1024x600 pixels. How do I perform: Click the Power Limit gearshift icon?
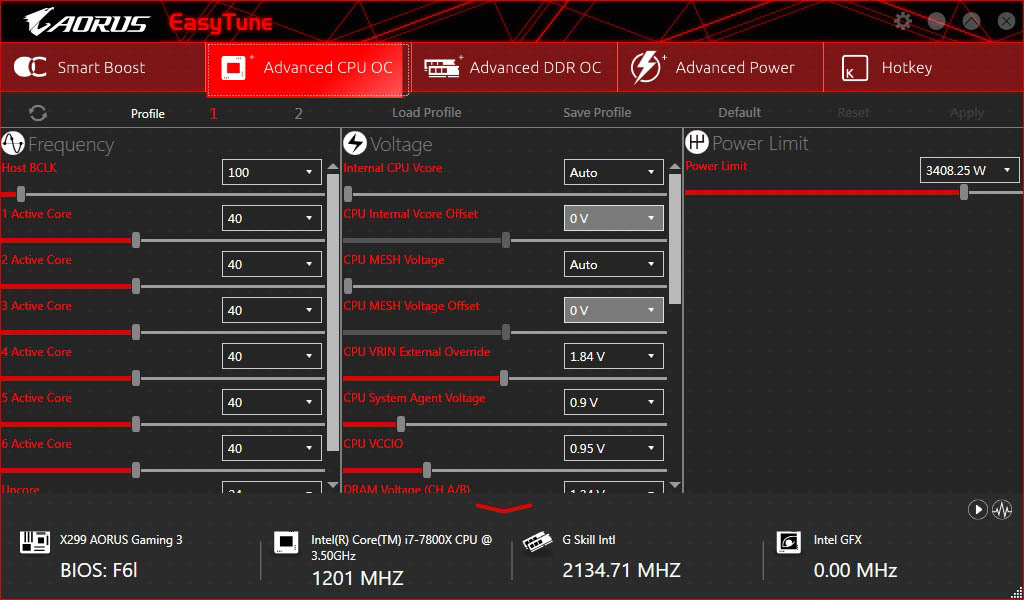tap(696, 142)
